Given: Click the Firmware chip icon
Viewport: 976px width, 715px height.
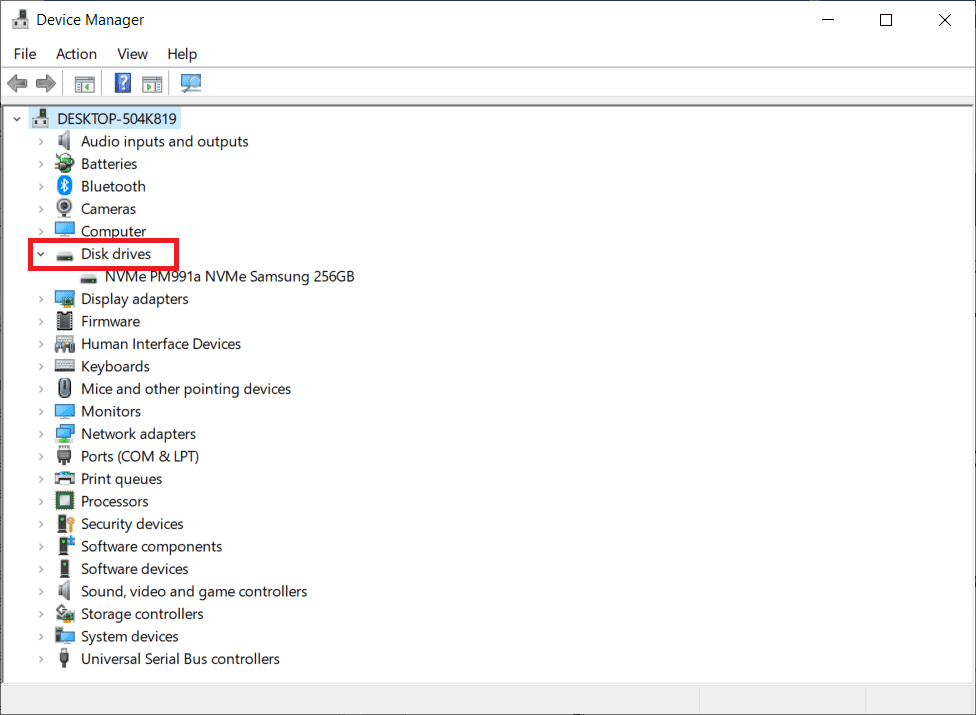Looking at the screenshot, I should click(x=65, y=321).
